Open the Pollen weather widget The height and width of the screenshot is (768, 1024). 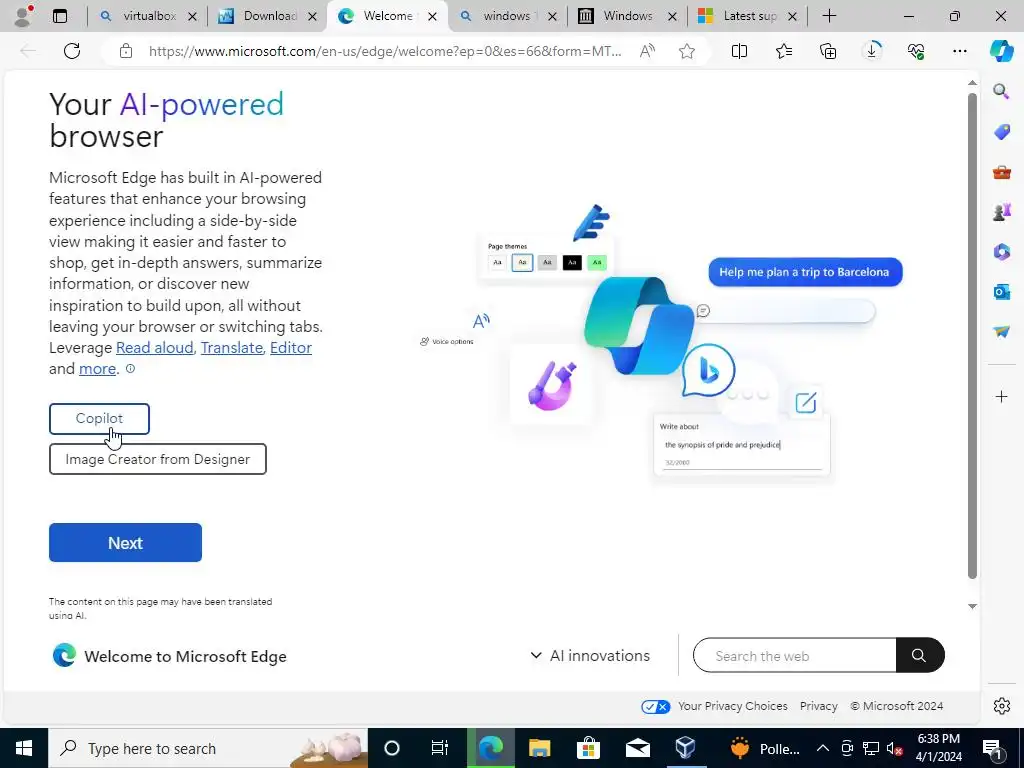pyautogui.click(x=764, y=748)
